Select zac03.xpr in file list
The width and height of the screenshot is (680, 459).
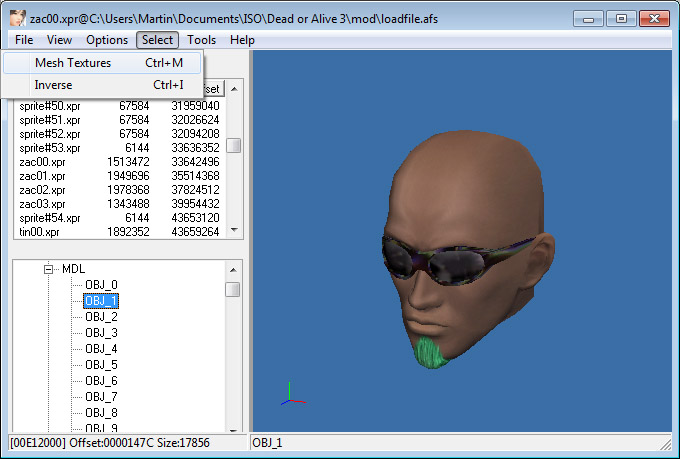coord(42,204)
